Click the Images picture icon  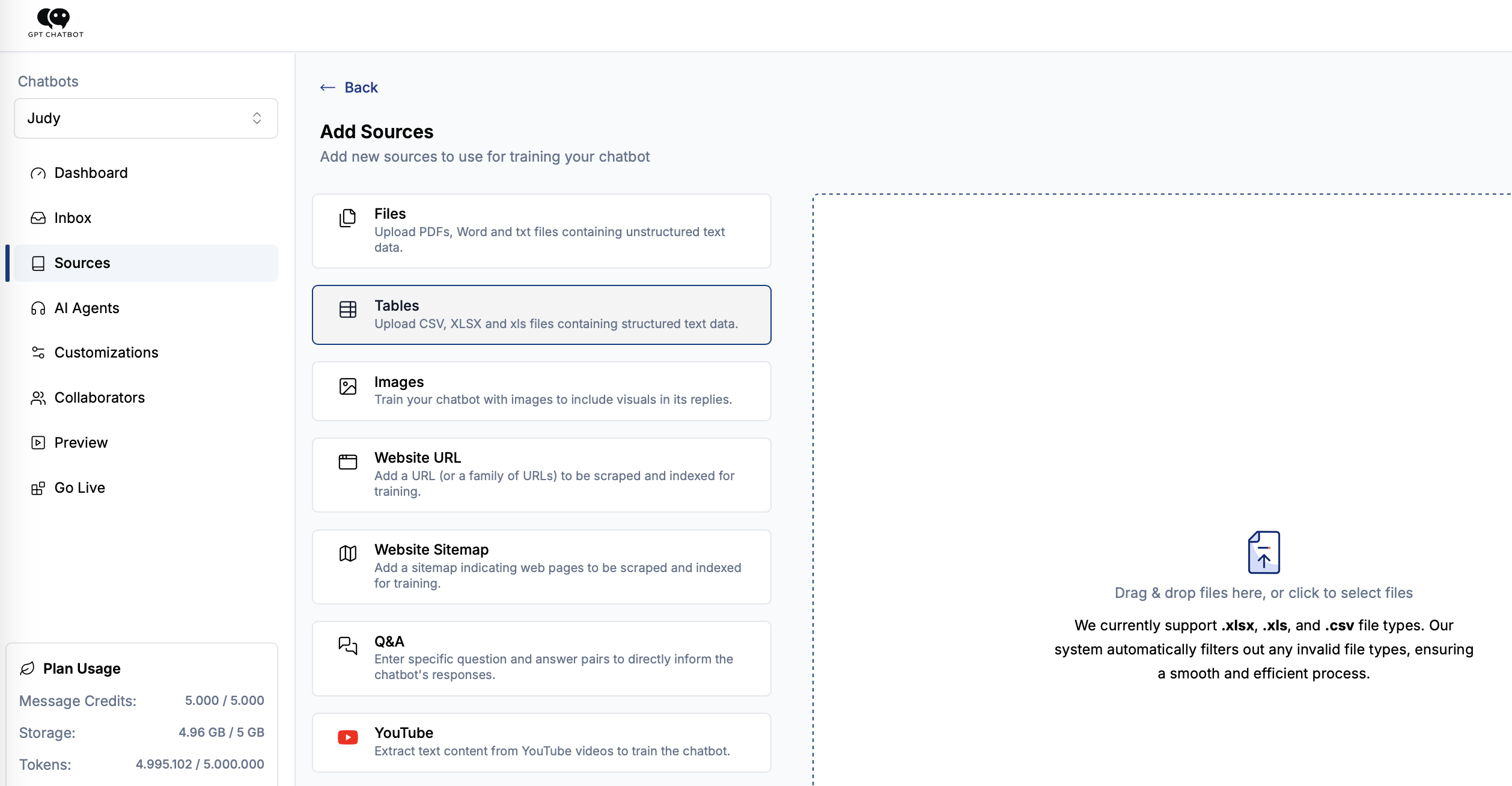[x=347, y=386]
